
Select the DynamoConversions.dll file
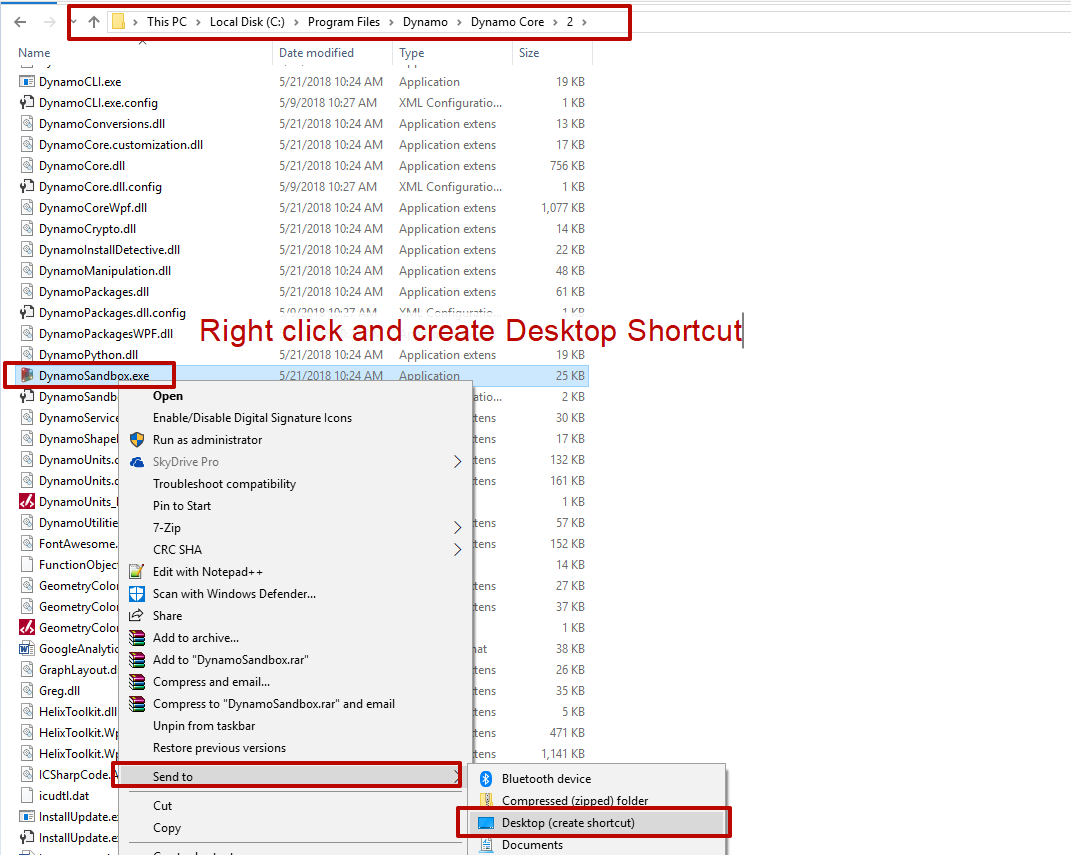[x=102, y=124]
